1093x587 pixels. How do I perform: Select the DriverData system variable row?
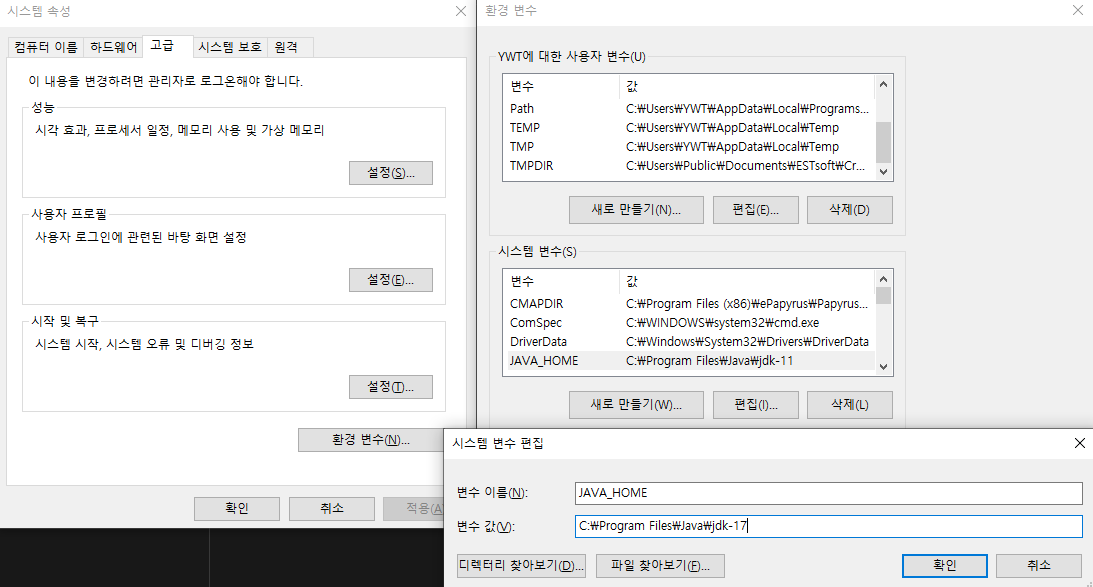point(688,342)
